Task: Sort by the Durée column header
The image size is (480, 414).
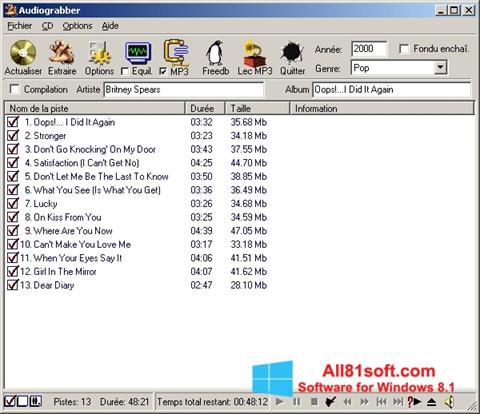Action: (205, 108)
